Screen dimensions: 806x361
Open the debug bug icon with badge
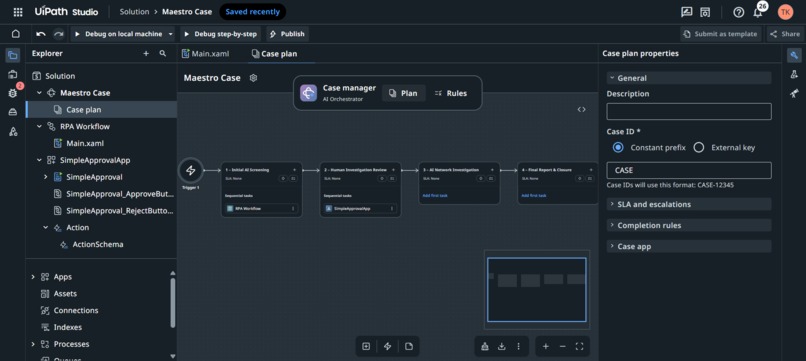14,93
